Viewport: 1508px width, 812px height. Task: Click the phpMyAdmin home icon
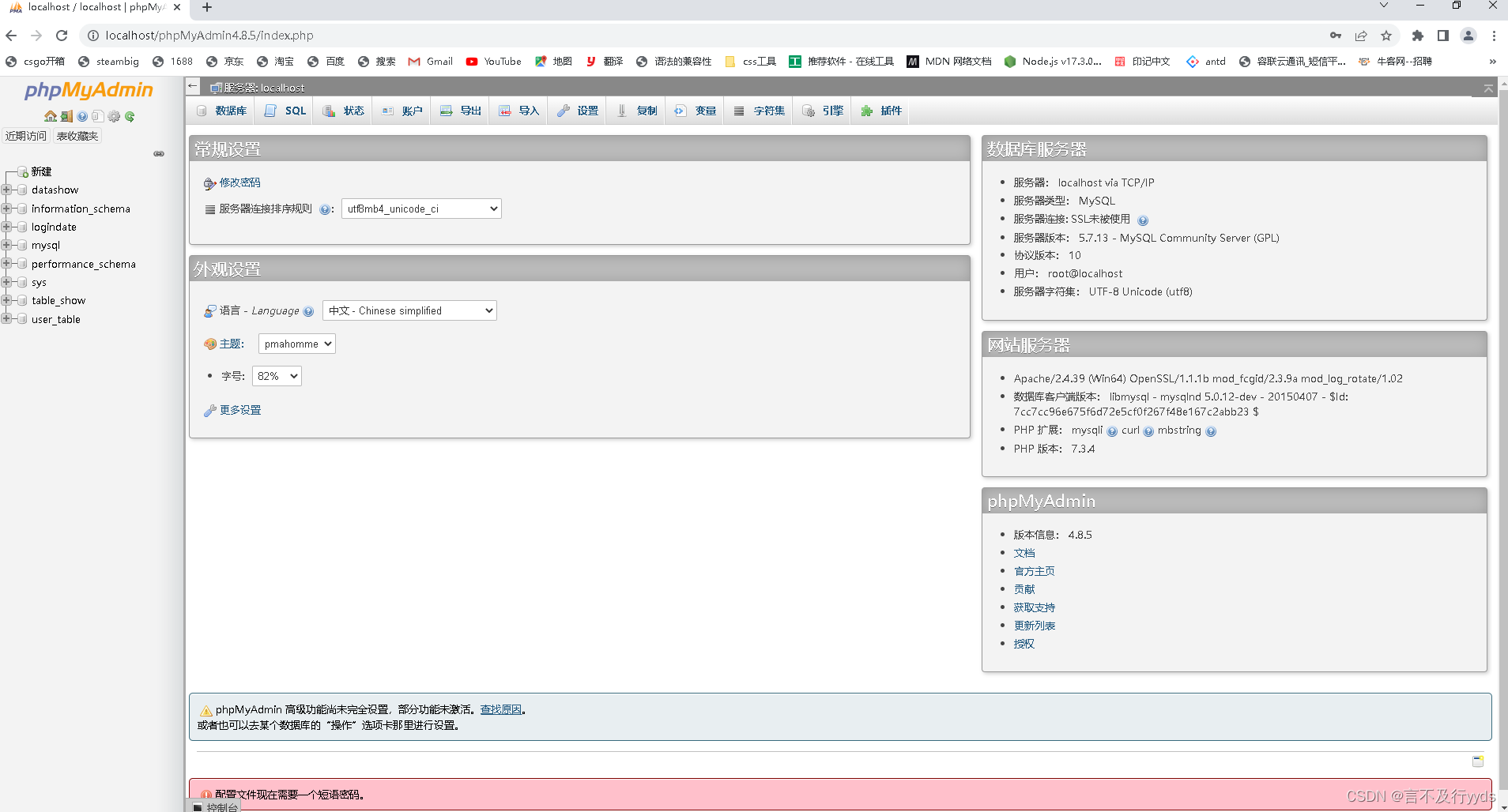(x=51, y=116)
